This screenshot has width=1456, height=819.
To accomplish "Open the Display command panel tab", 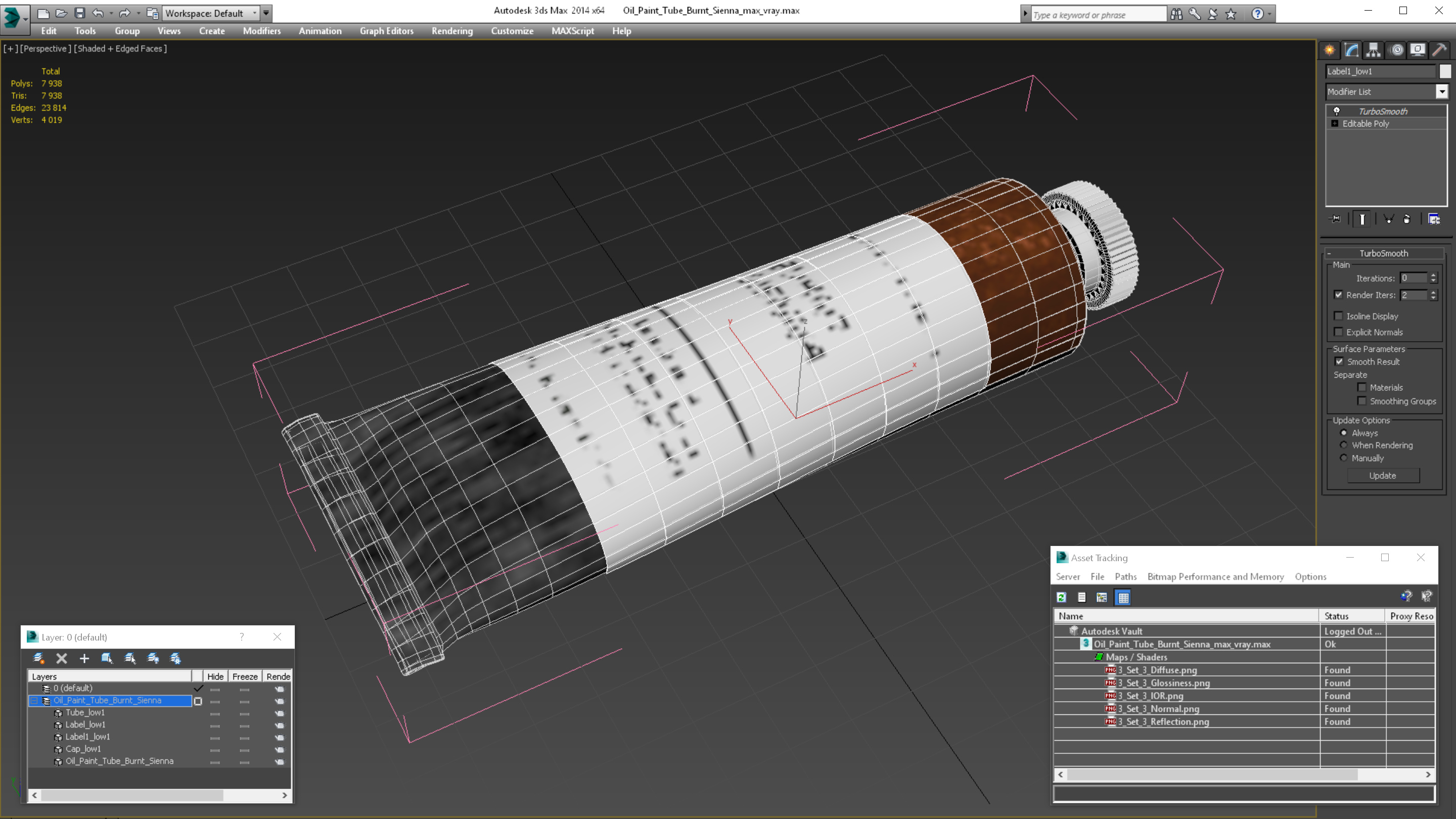I will click(1418, 50).
